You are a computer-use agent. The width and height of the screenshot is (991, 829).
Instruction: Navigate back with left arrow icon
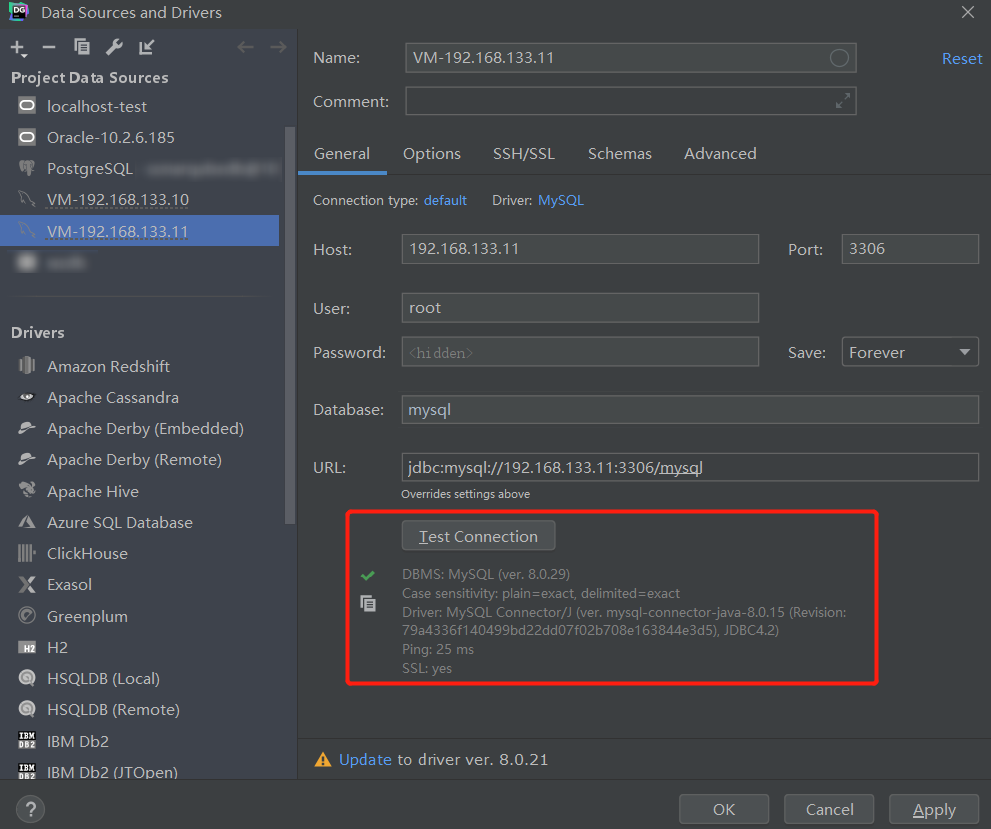point(246,47)
